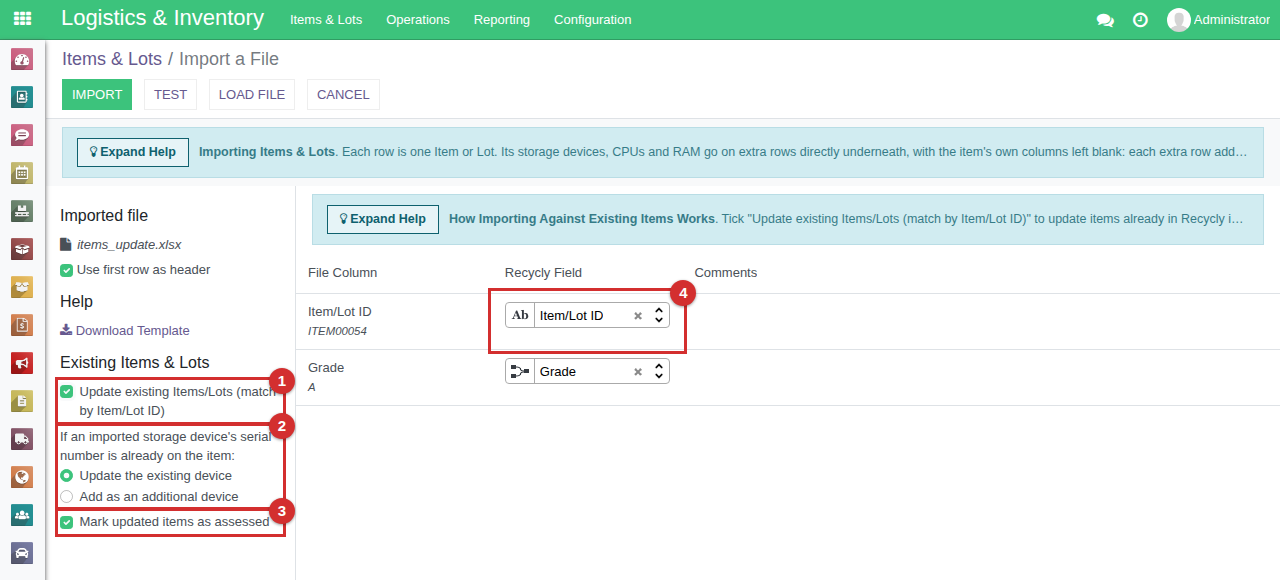Image resolution: width=1280 pixels, height=580 pixels.
Task: Open the apps grid menu
Action: tap(22, 19)
